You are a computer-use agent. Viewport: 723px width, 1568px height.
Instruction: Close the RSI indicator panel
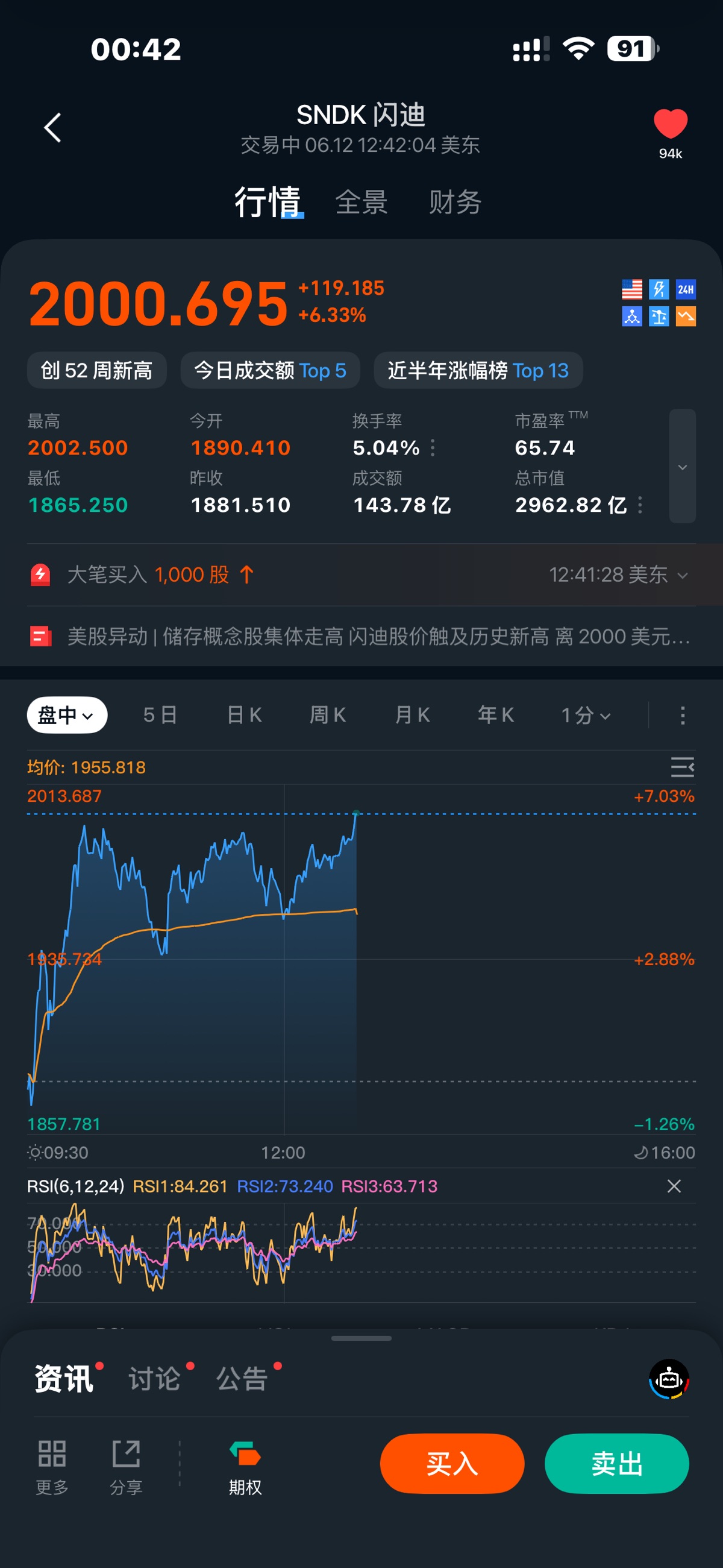674,1186
